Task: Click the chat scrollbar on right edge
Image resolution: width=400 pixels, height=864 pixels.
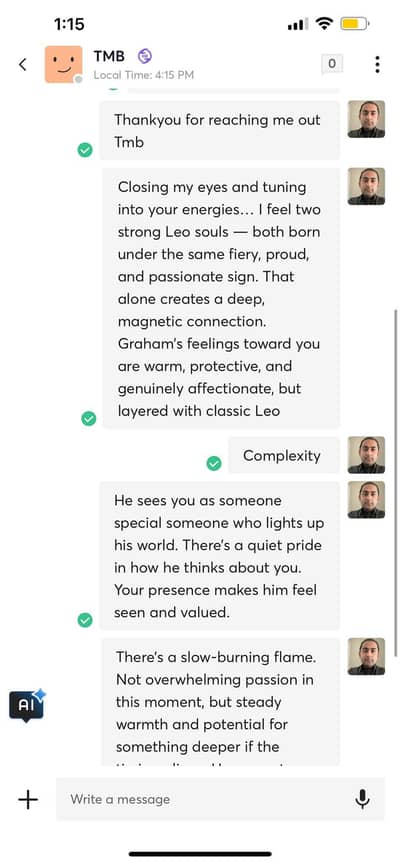Action: [x=396, y=482]
